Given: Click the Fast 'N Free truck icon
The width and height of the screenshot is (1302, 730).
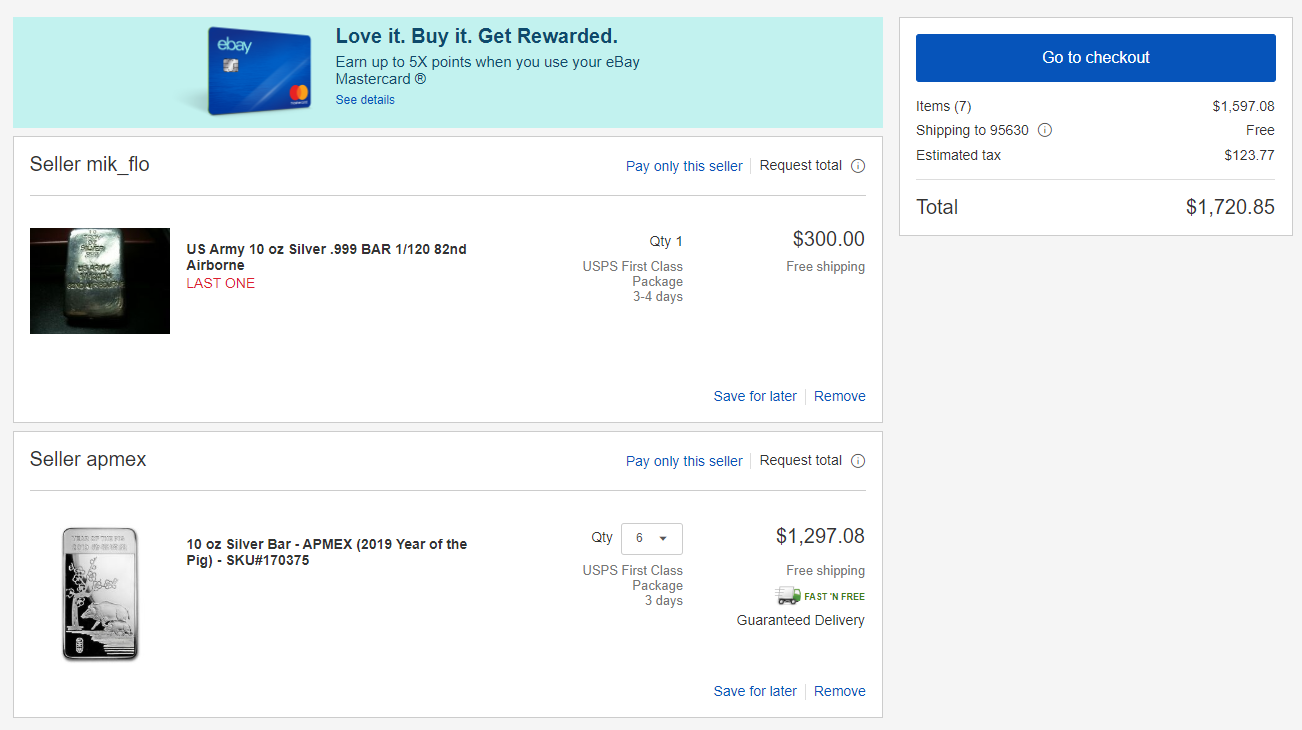Looking at the screenshot, I should 789,596.
